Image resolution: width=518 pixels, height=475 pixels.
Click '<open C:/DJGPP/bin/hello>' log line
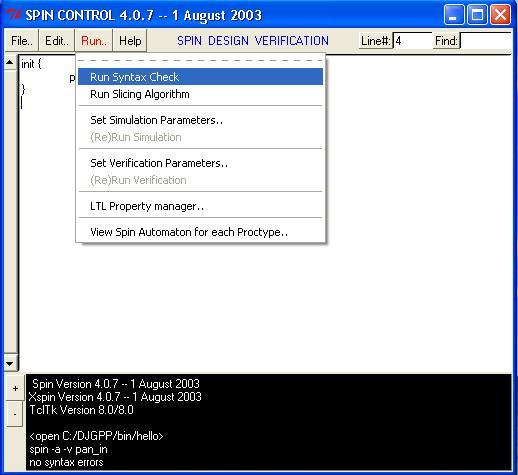tap(96, 436)
